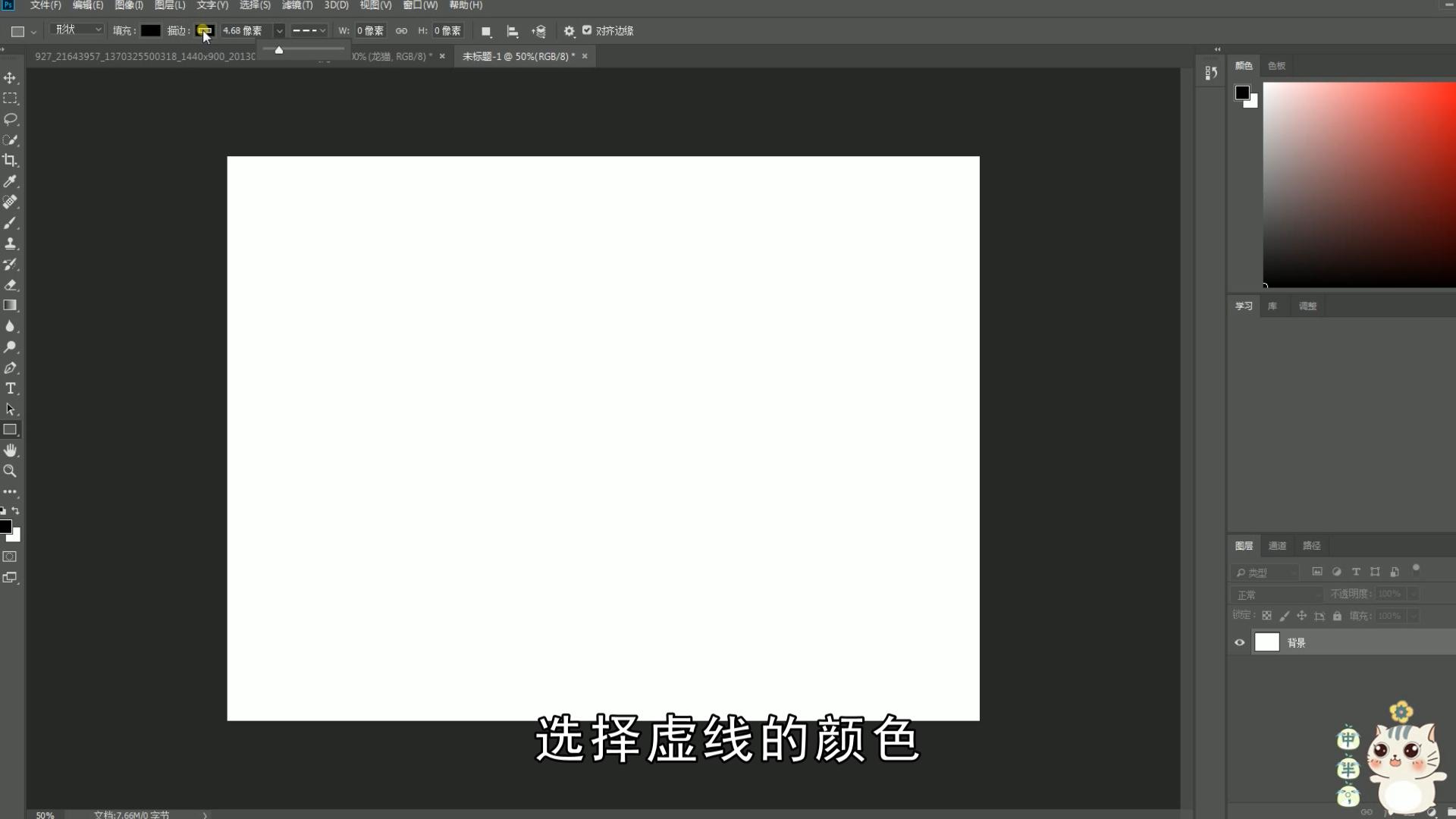1456x819 pixels.
Task: Switch to 色板 tab
Action: click(1277, 66)
